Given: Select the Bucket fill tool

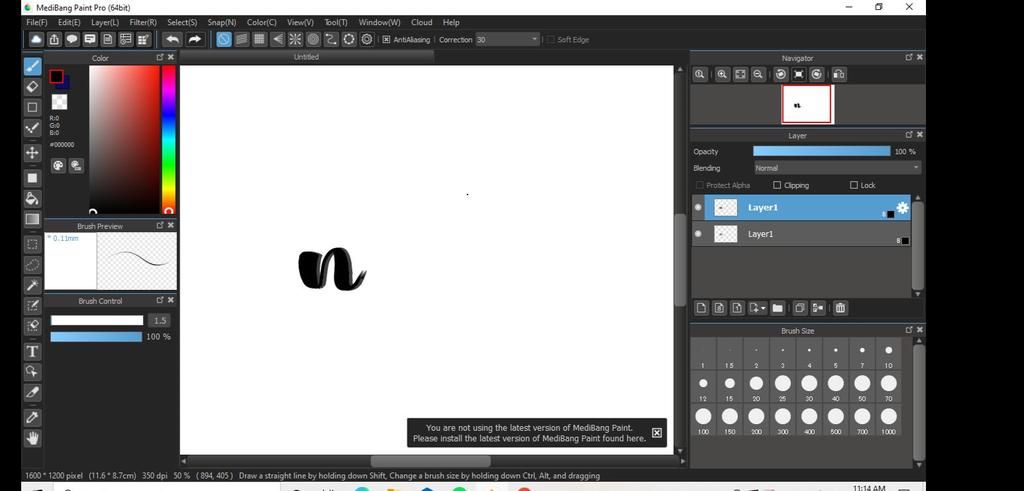Looking at the screenshot, I should click(x=32, y=198).
